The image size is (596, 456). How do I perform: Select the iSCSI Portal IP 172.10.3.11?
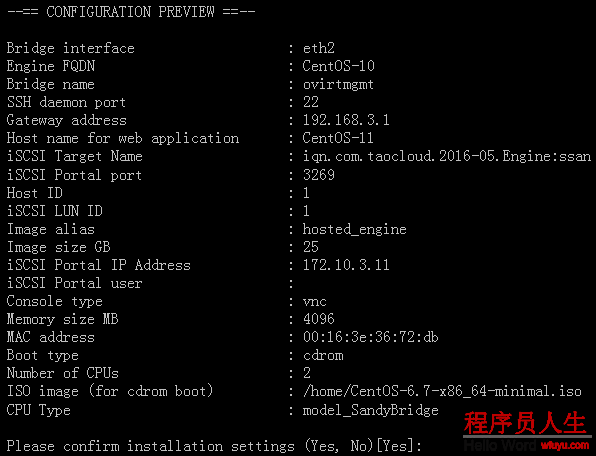(x=346, y=265)
